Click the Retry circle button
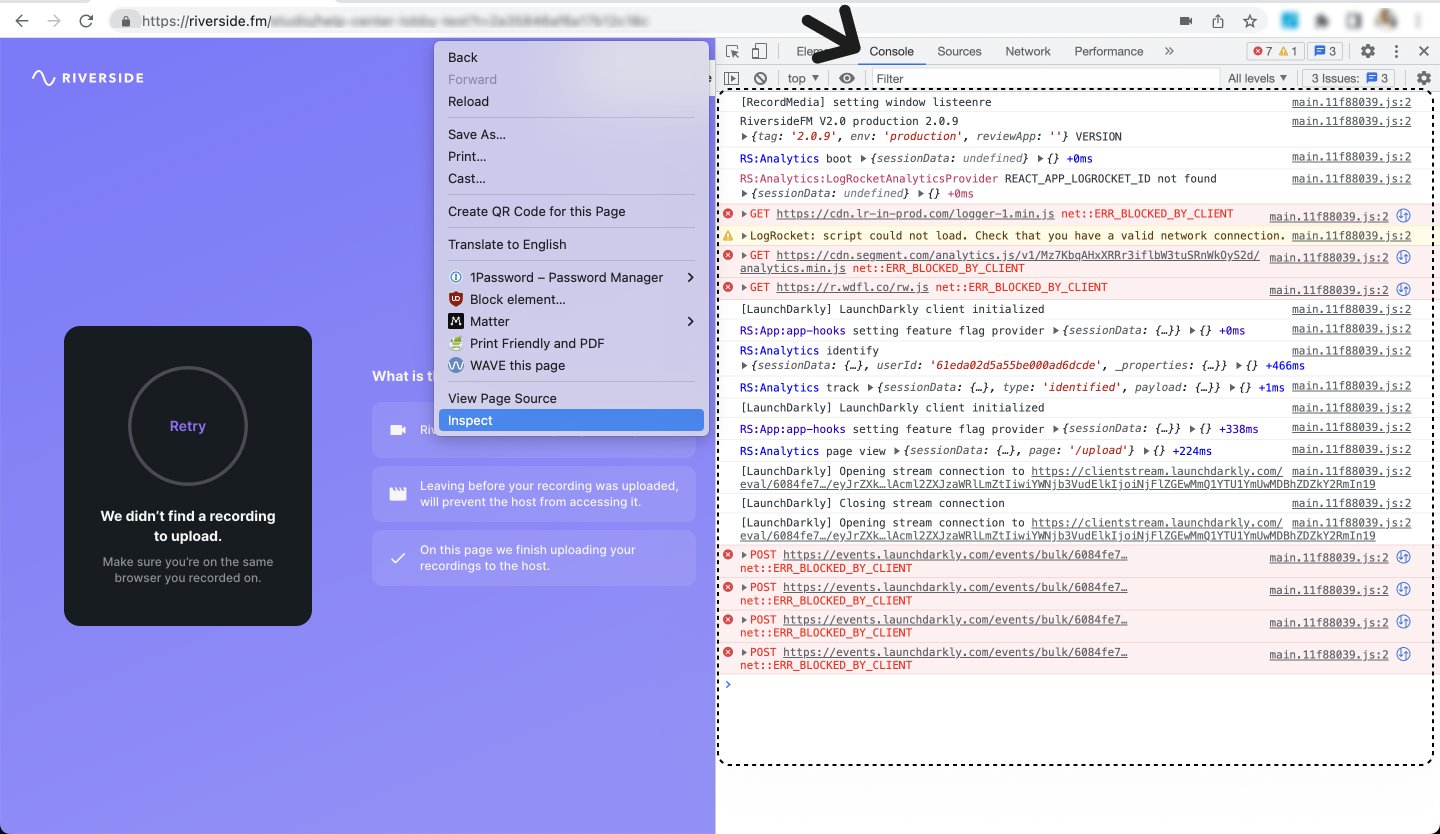1440x834 pixels. tap(188, 426)
